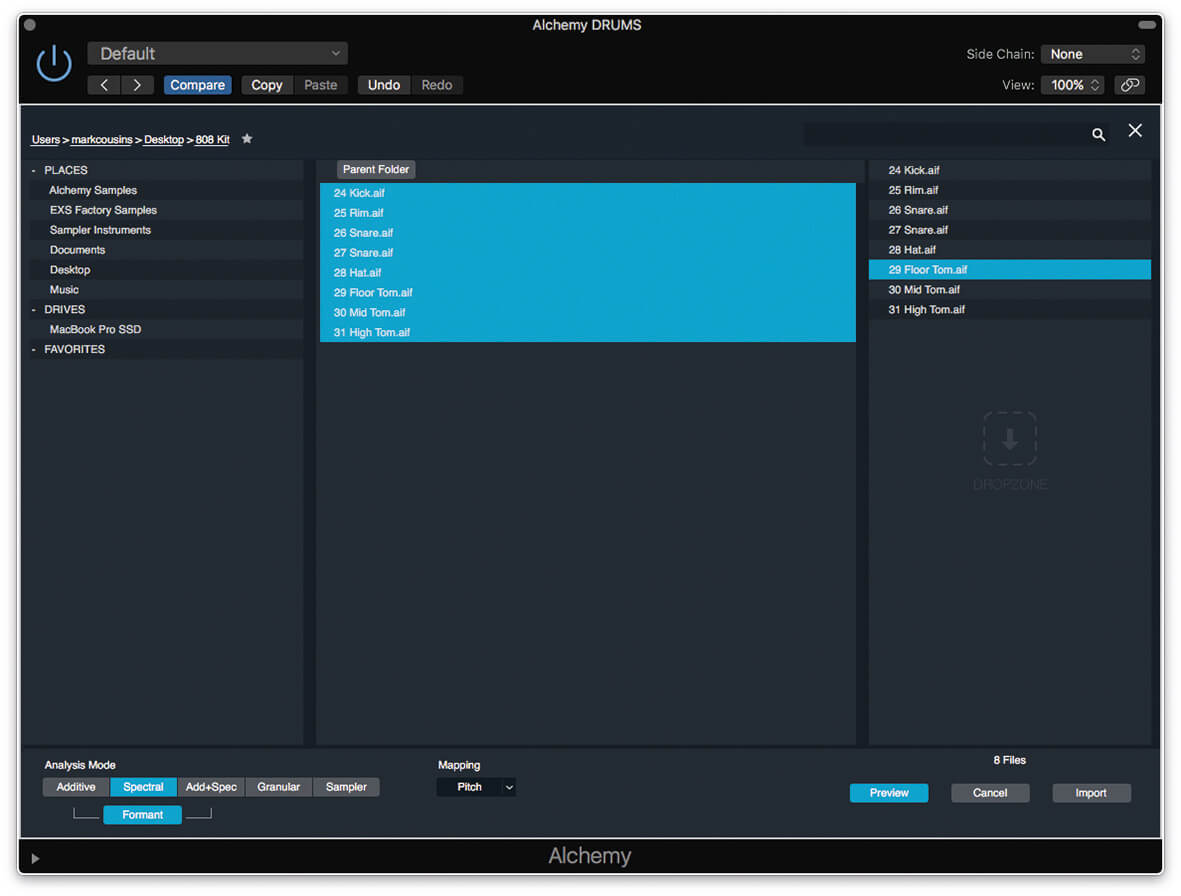Click the Import button
1181x896 pixels.
(x=1090, y=793)
